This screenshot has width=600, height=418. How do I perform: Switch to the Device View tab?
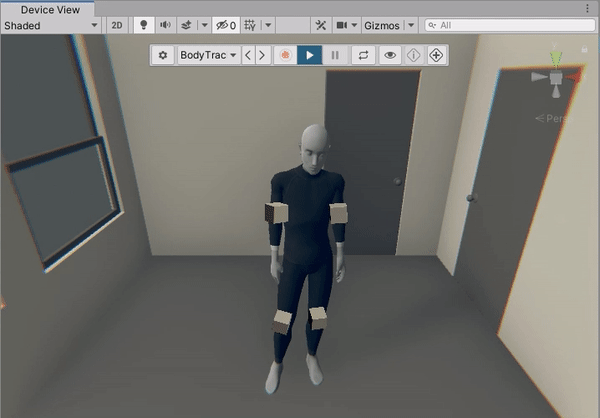pos(50,9)
